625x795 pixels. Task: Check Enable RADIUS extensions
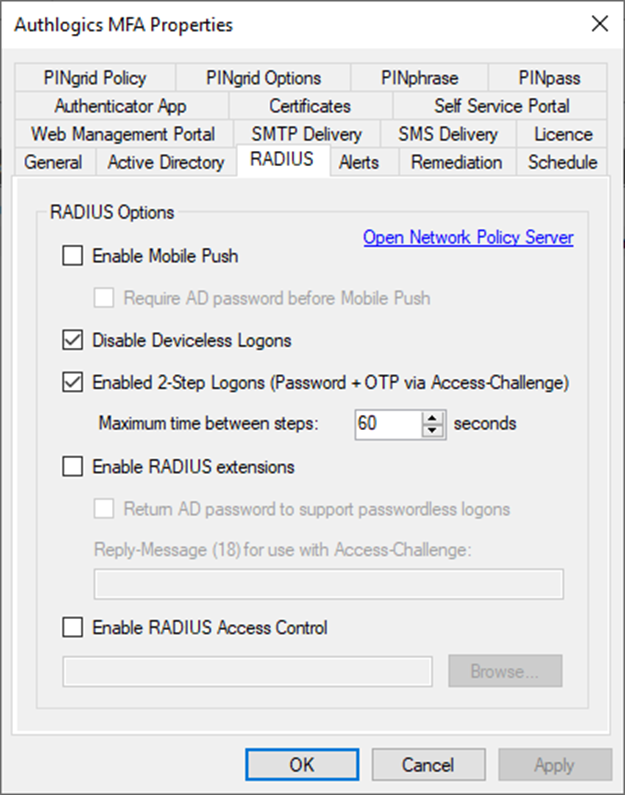(x=72, y=466)
